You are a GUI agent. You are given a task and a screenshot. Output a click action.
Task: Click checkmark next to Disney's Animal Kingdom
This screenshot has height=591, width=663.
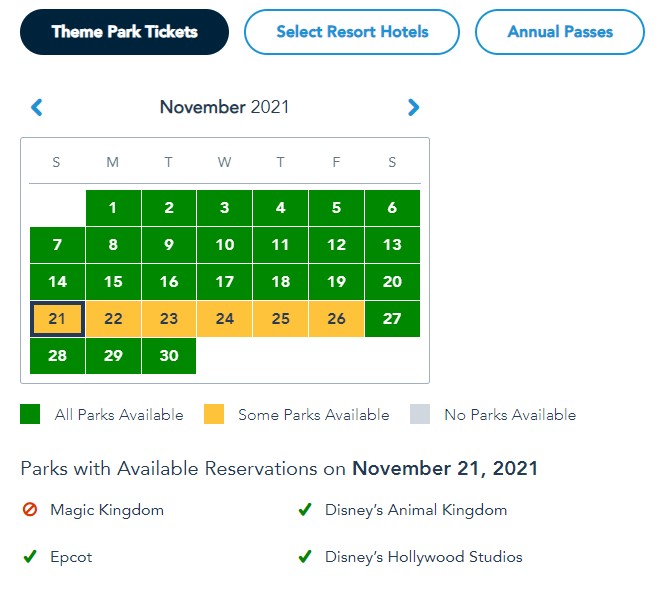pos(305,510)
